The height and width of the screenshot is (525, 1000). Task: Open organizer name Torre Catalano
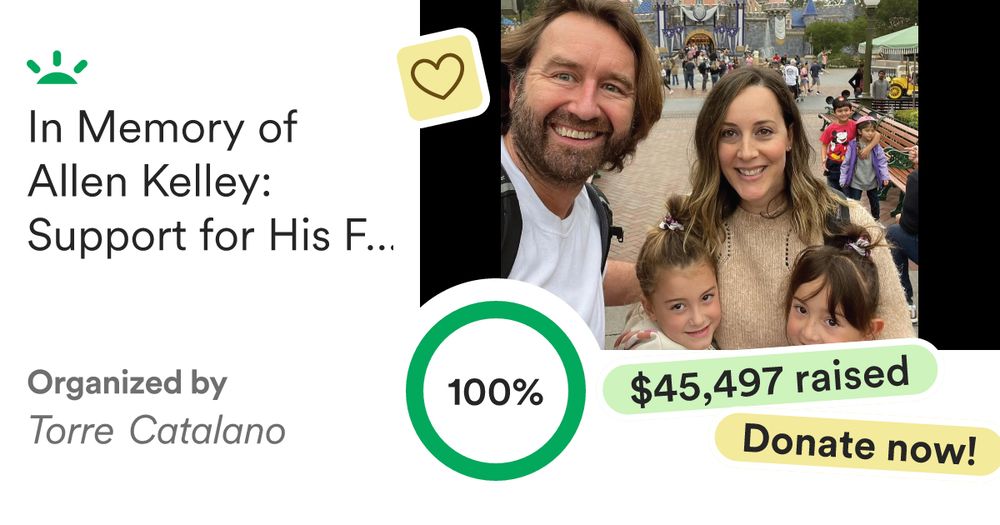(157, 431)
